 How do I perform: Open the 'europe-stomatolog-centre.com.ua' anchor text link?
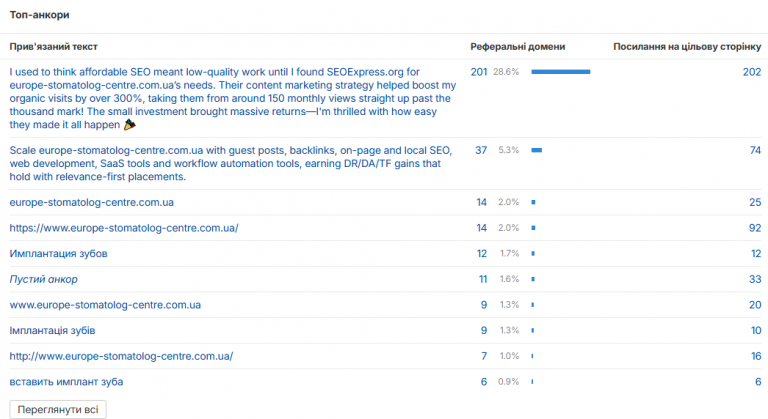pos(92,202)
